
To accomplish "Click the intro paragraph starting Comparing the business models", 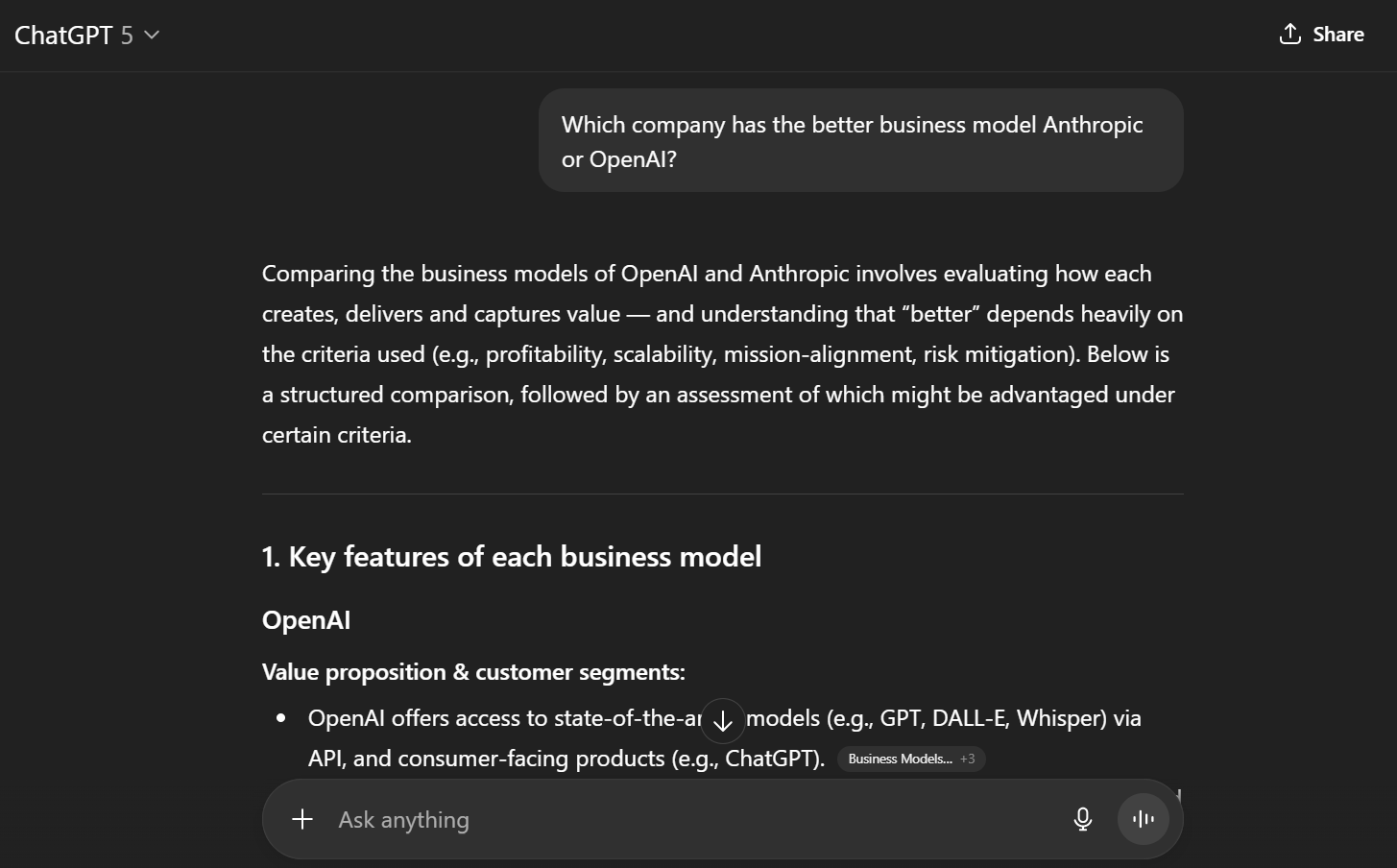I will [x=722, y=353].
